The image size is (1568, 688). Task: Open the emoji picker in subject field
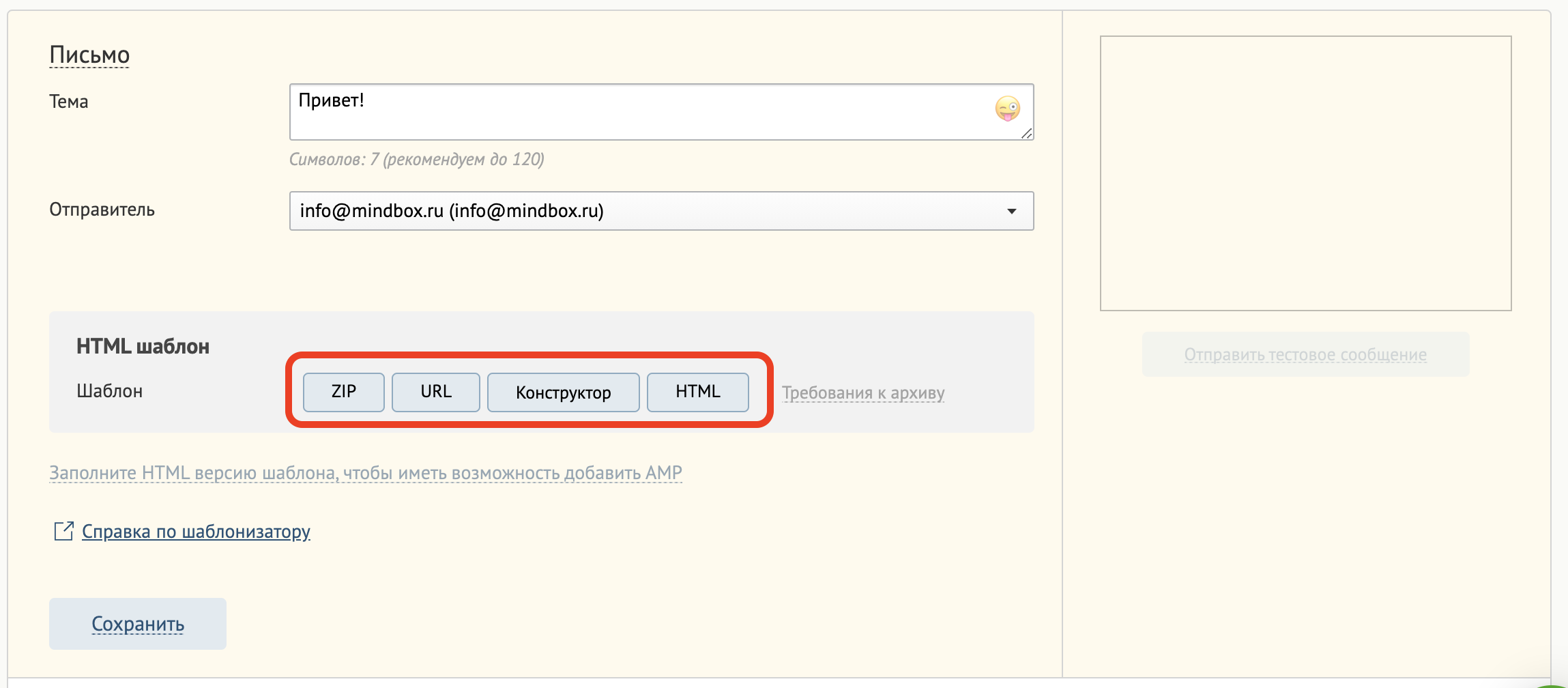[1007, 109]
